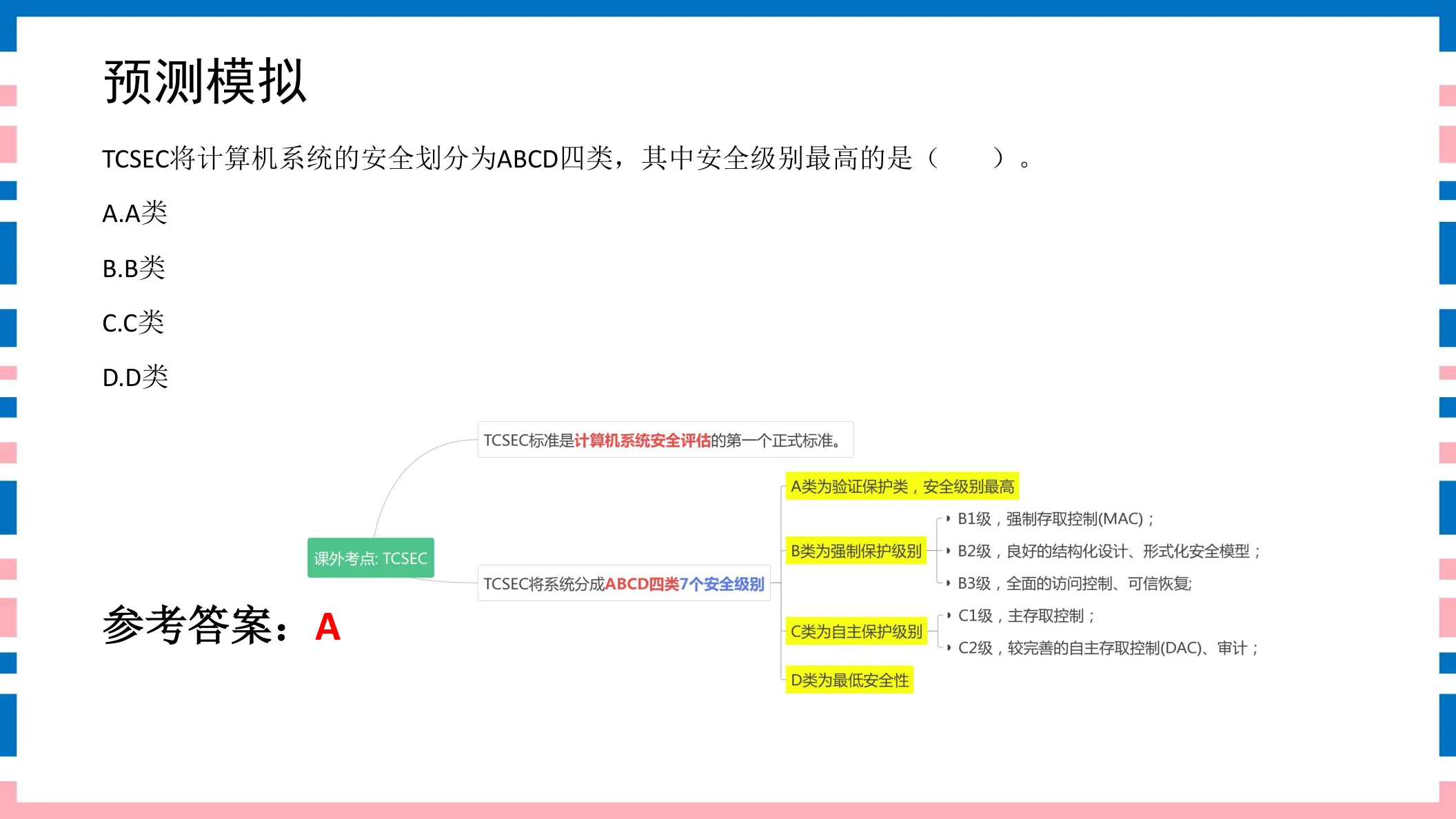
Task: Select answer option B.B类
Action: [134, 267]
